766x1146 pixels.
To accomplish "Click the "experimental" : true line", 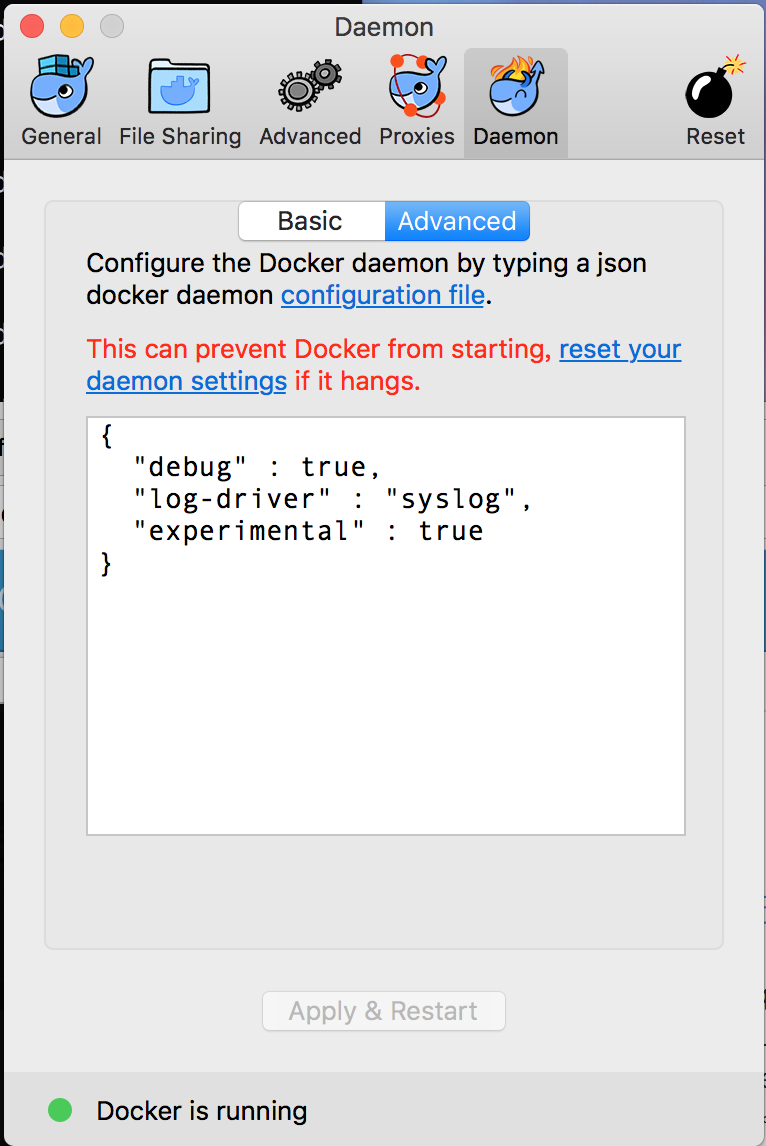I will tap(308, 531).
